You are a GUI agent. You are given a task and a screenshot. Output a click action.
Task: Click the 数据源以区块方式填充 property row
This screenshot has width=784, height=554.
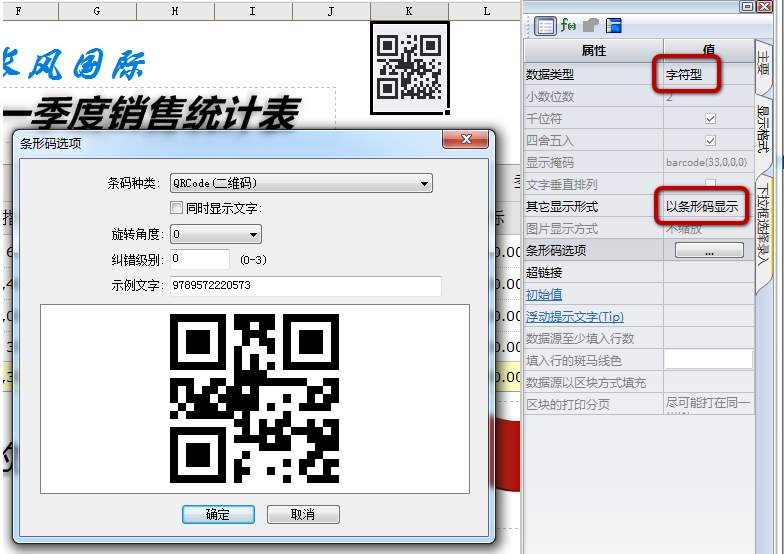[638, 382]
